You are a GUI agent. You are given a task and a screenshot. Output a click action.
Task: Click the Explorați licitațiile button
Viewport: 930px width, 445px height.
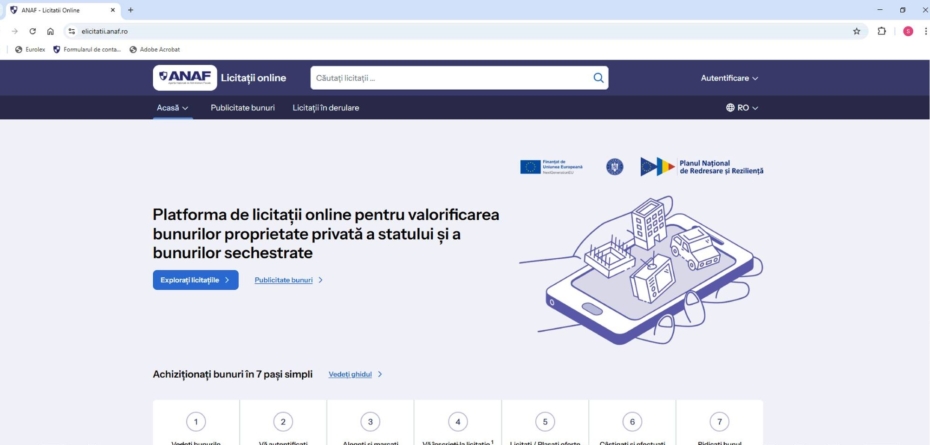[196, 280]
